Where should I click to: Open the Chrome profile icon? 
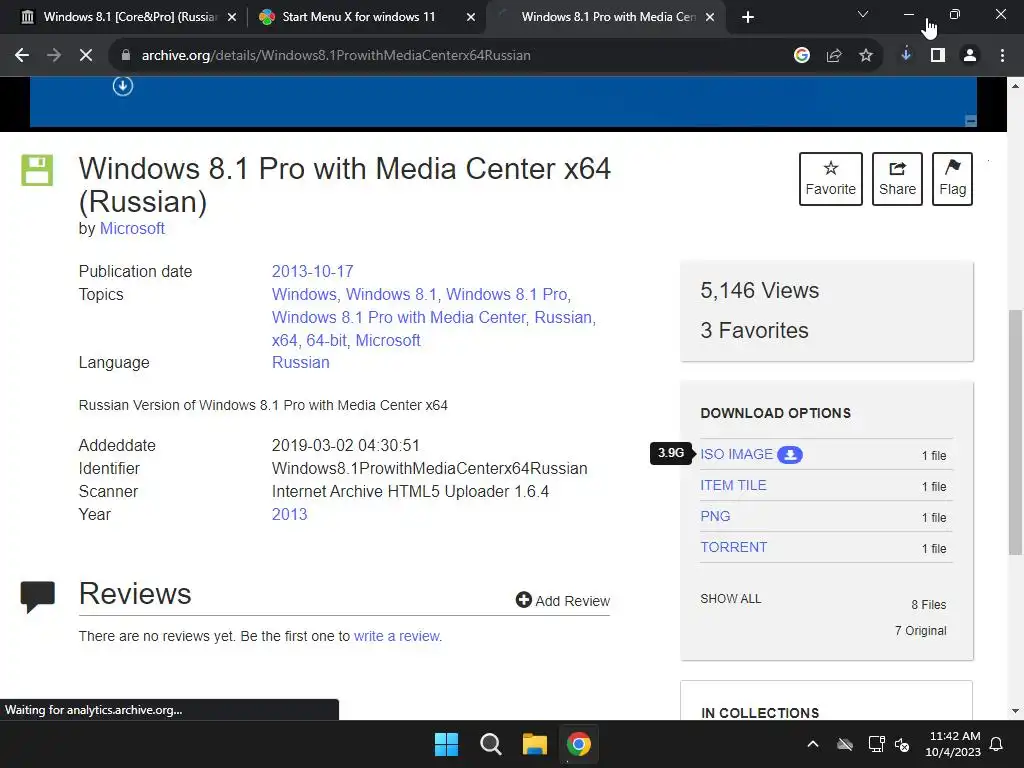970,56
